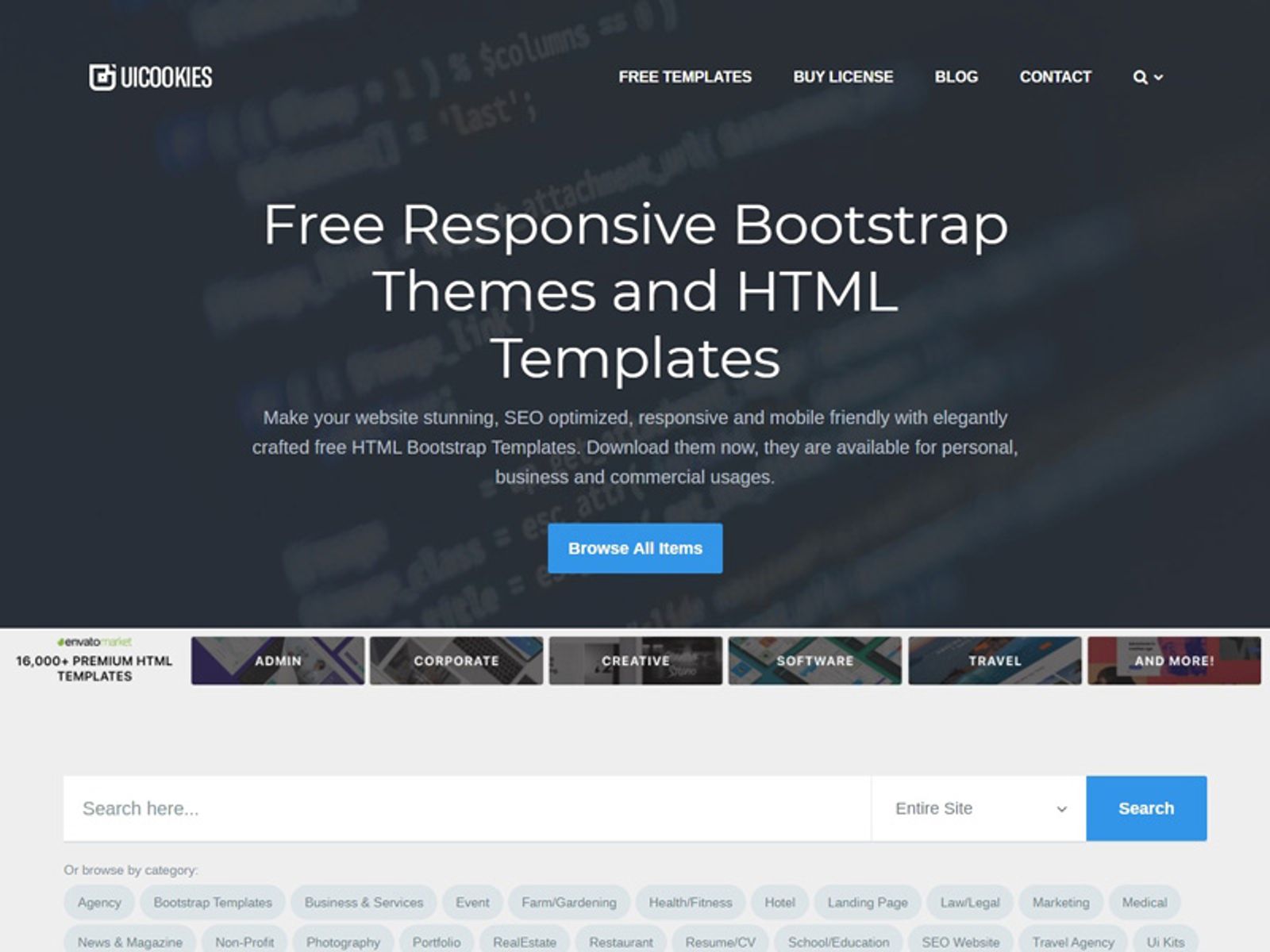Open the Contact page
1270x952 pixels.
click(x=1055, y=77)
